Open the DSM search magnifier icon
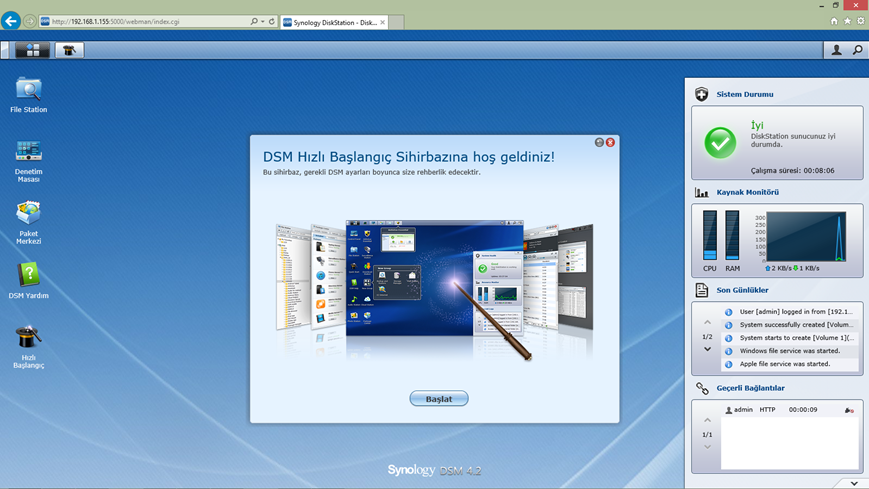Image resolution: width=869 pixels, height=489 pixels. pyautogui.click(x=857, y=50)
